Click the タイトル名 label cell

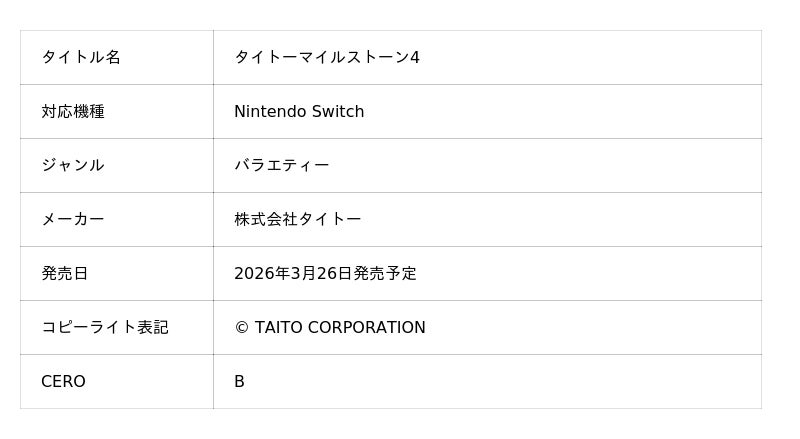(x=81, y=58)
